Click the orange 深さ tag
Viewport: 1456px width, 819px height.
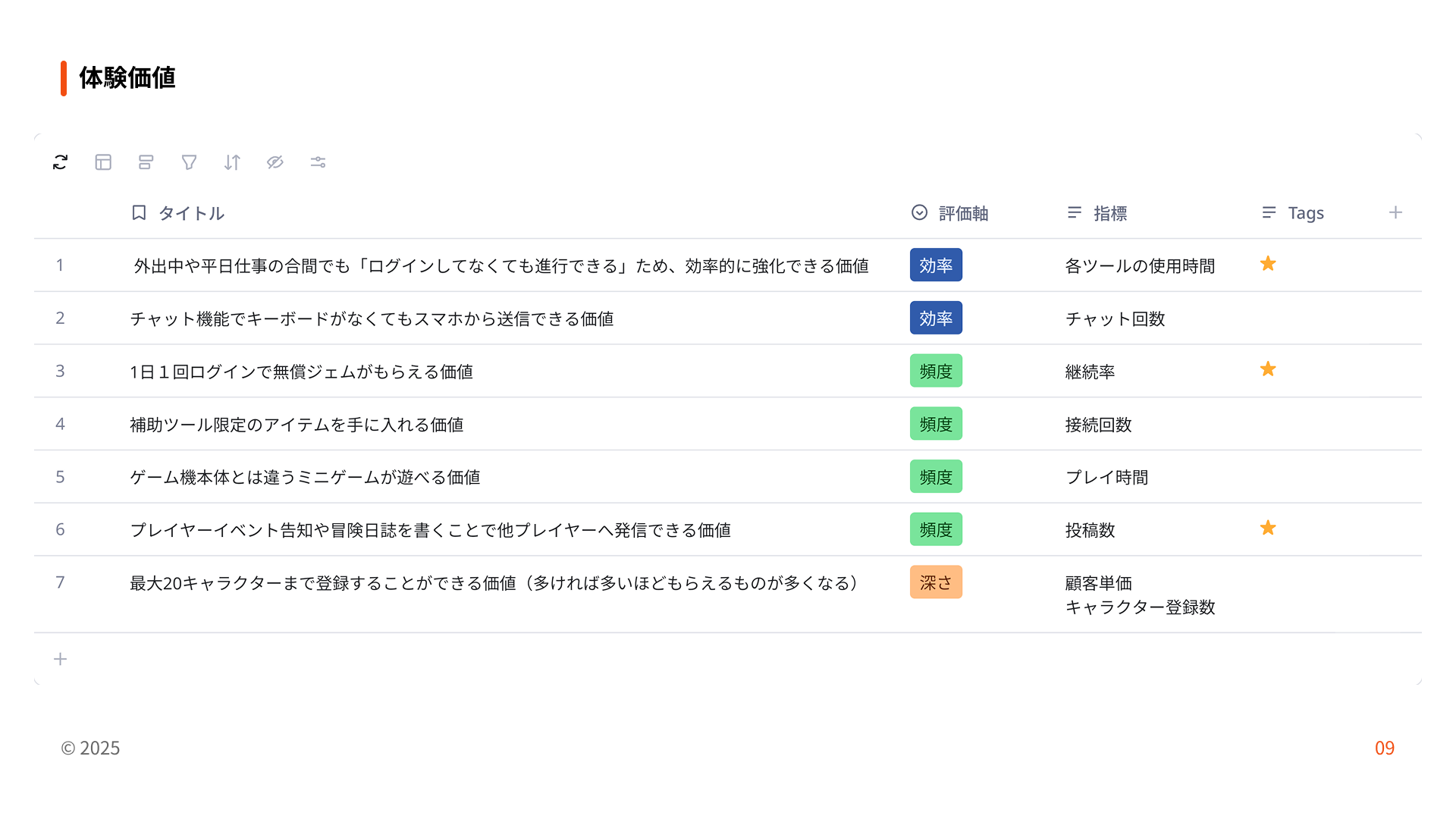pyautogui.click(x=936, y=582)
